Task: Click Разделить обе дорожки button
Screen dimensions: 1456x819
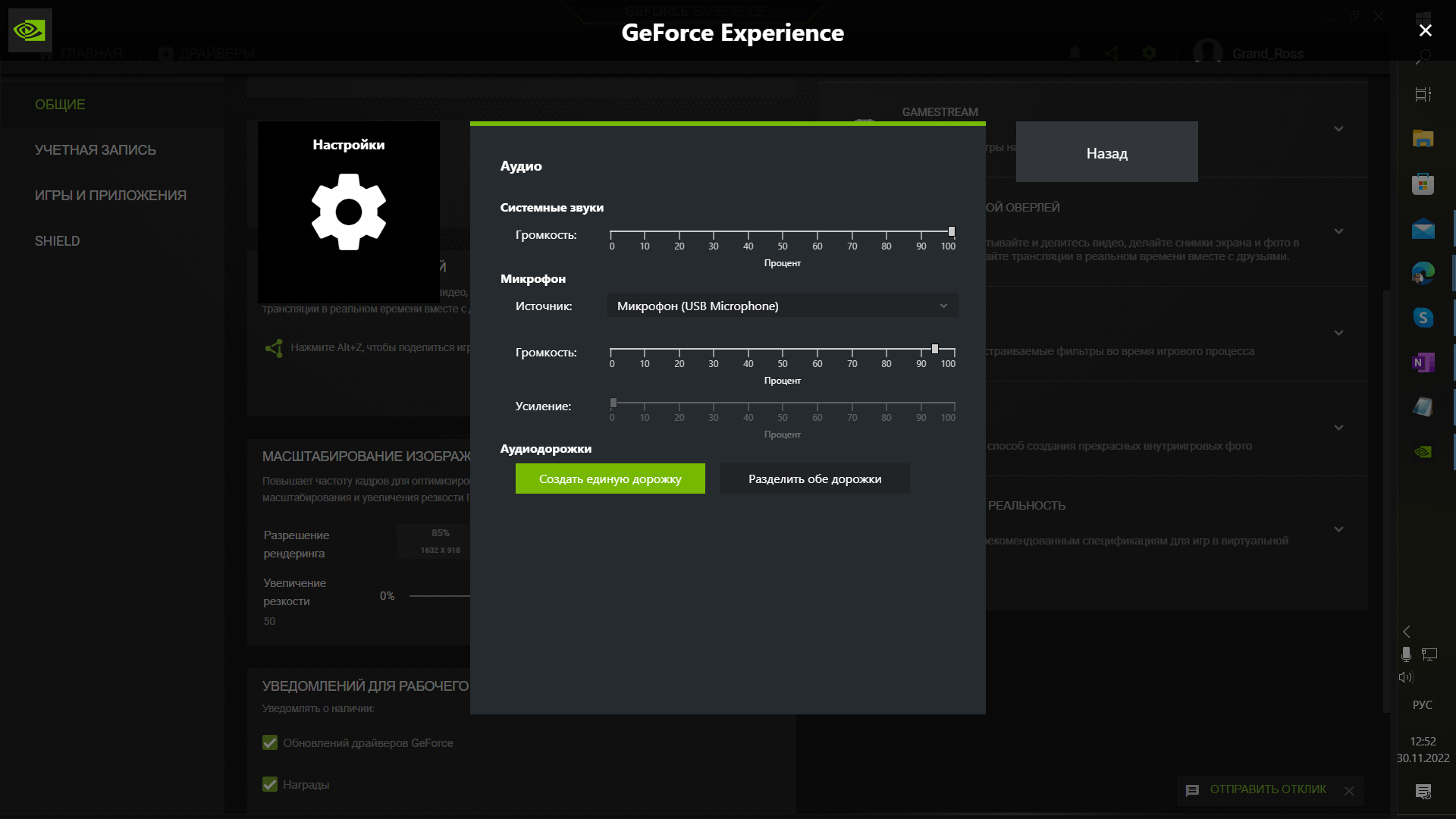Action: click(x=815, y=479)
